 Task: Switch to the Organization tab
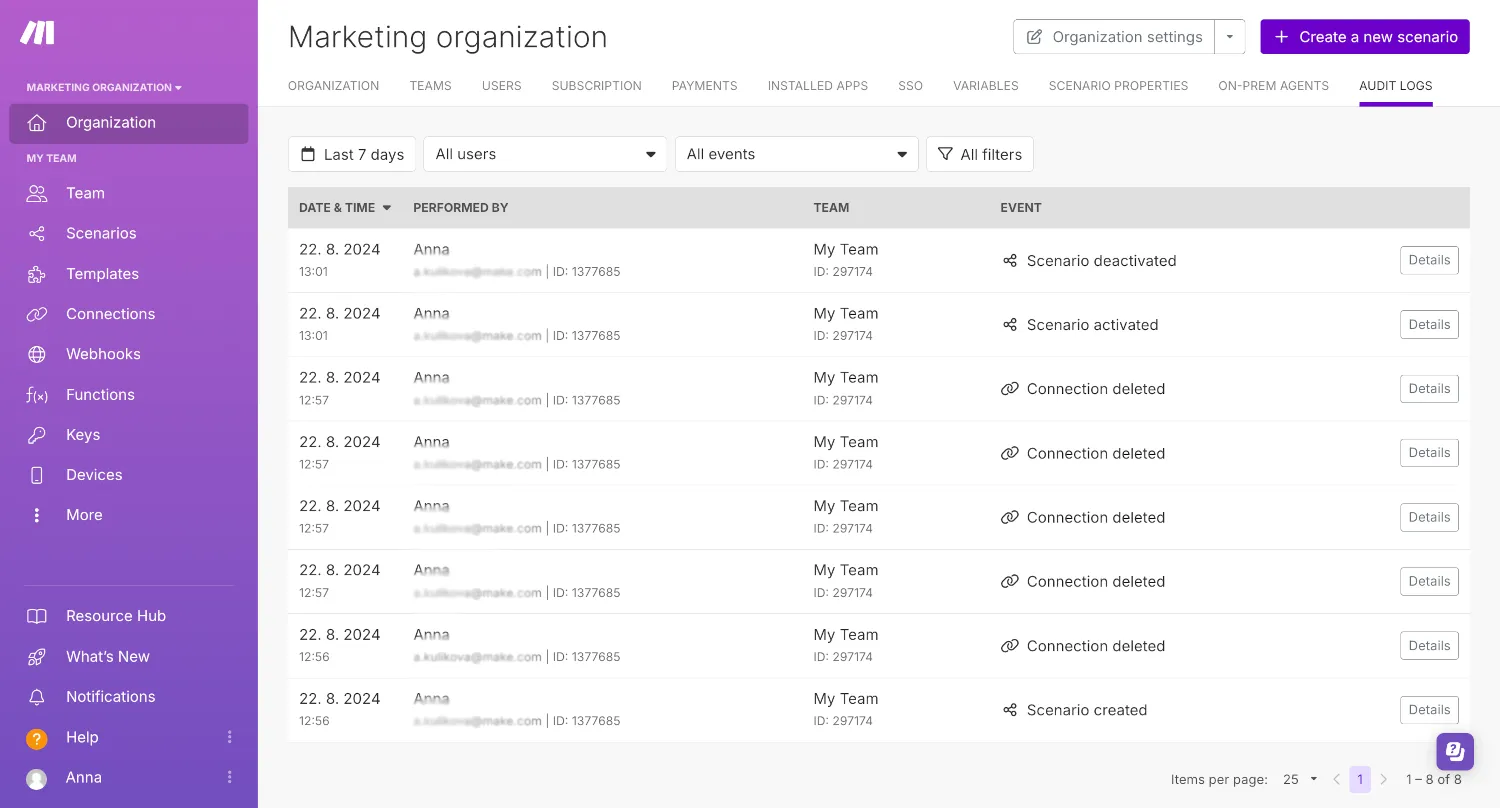tap(333, 86)
